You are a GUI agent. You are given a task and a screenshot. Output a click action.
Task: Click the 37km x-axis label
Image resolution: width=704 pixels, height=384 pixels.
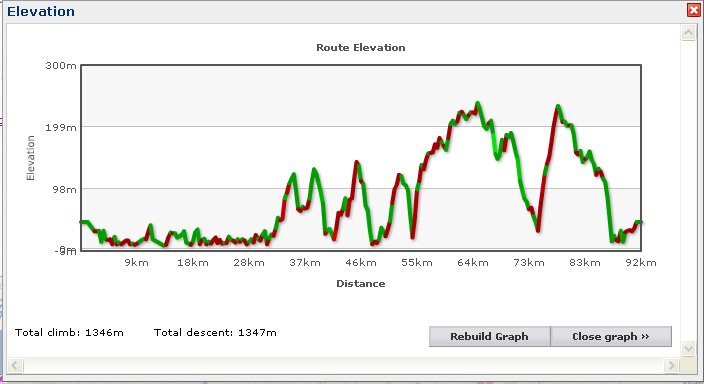click(x=305, y=263)
